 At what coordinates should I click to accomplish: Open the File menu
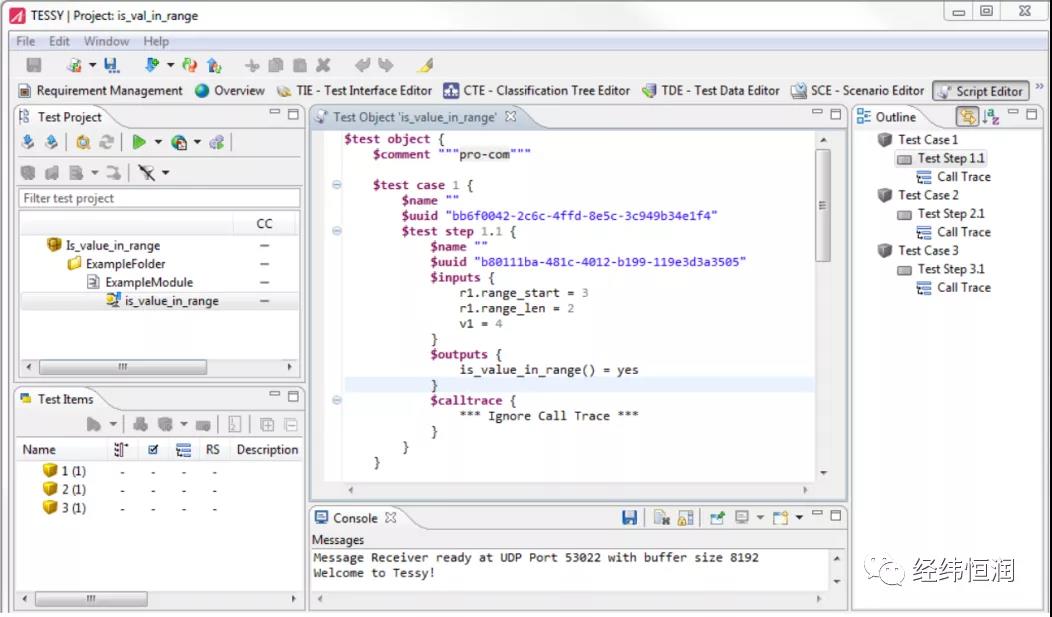[x=25, y=42]
